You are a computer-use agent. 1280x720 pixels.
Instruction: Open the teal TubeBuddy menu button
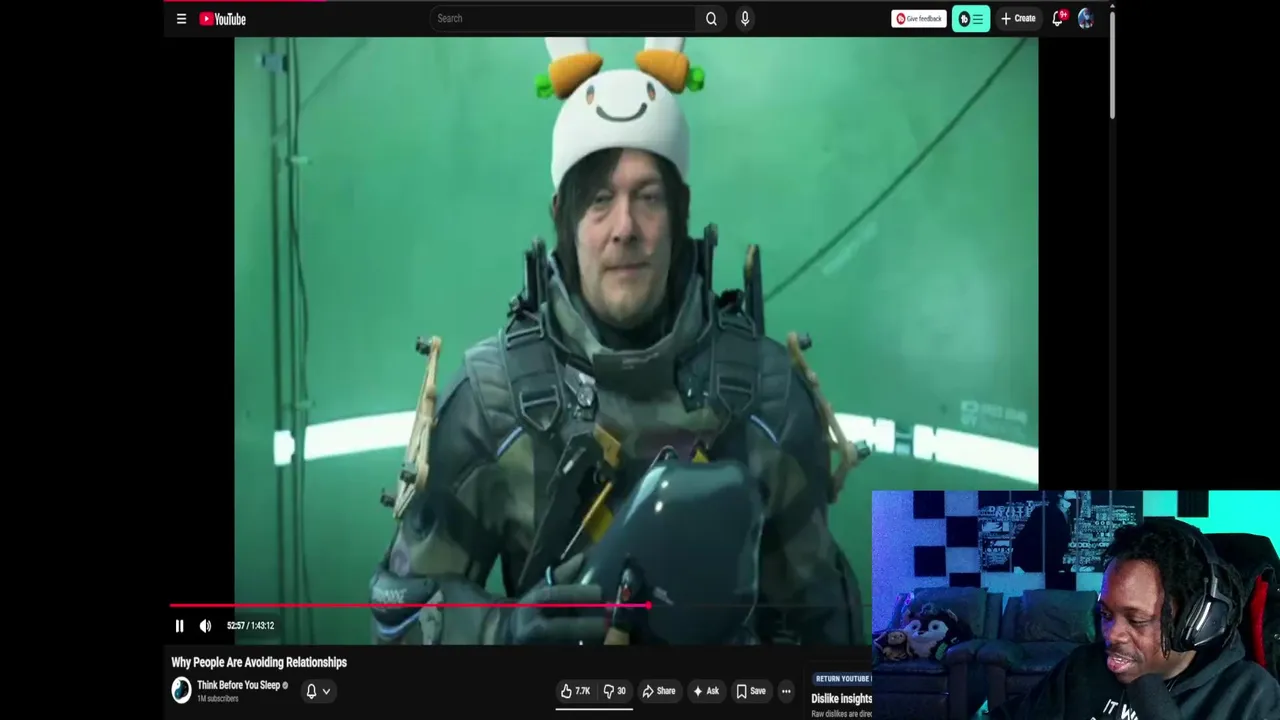coord(971,19)
